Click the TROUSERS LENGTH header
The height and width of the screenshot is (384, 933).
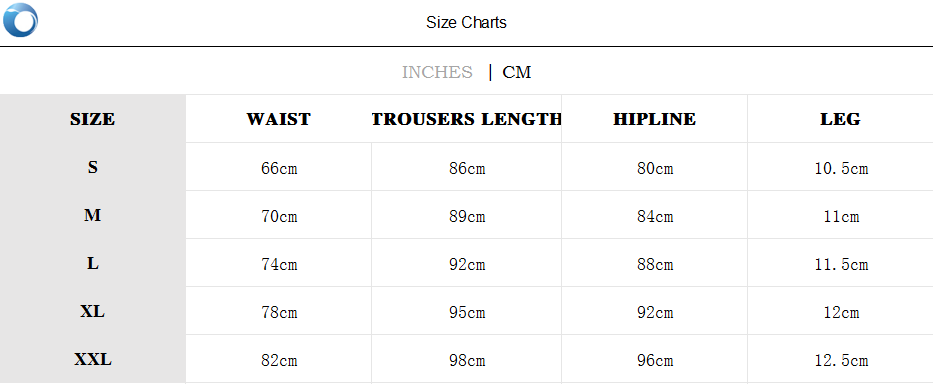click(x=466, y=119)
